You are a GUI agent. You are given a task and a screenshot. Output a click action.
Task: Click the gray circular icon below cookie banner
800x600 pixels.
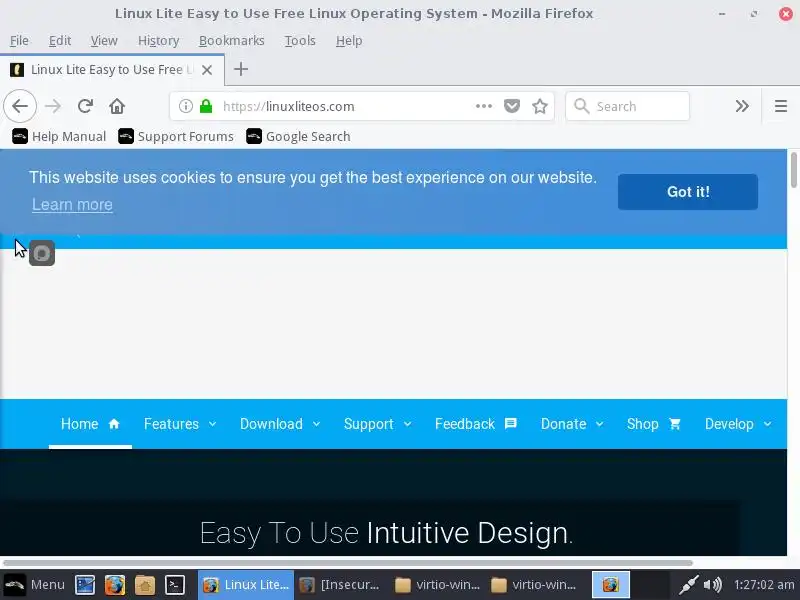[42, 253]
